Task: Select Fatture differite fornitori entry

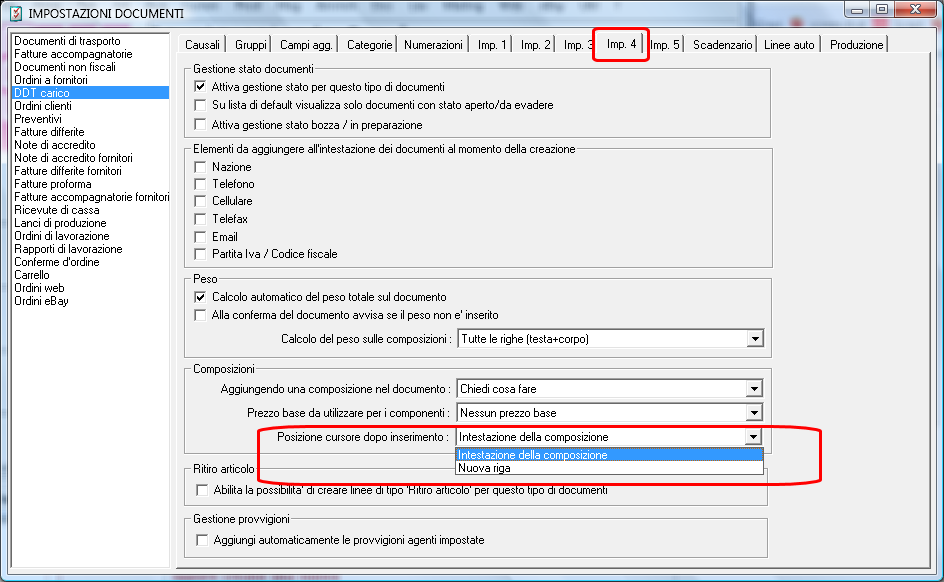Action: pos(90,171)
